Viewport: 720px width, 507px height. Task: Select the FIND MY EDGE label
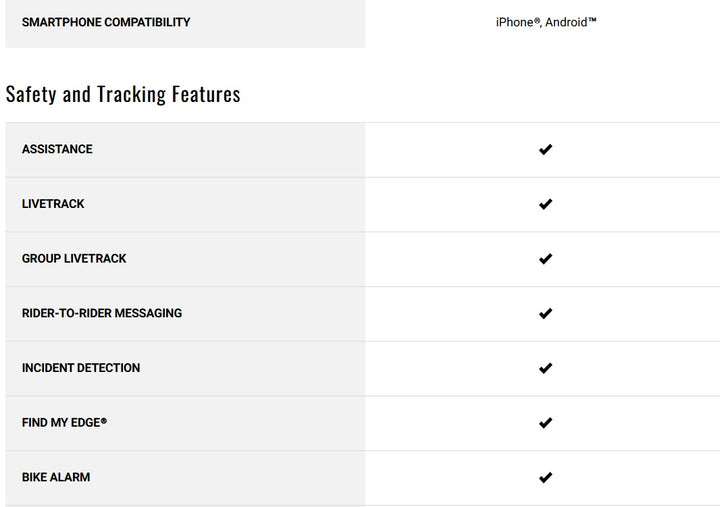coord(64,423)
